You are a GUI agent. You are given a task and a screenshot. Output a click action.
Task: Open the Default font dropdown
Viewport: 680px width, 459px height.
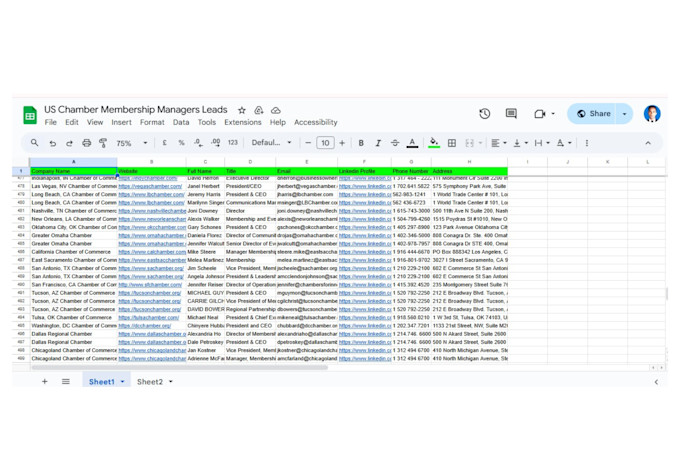pyautogui.click(x=271, y=142)
